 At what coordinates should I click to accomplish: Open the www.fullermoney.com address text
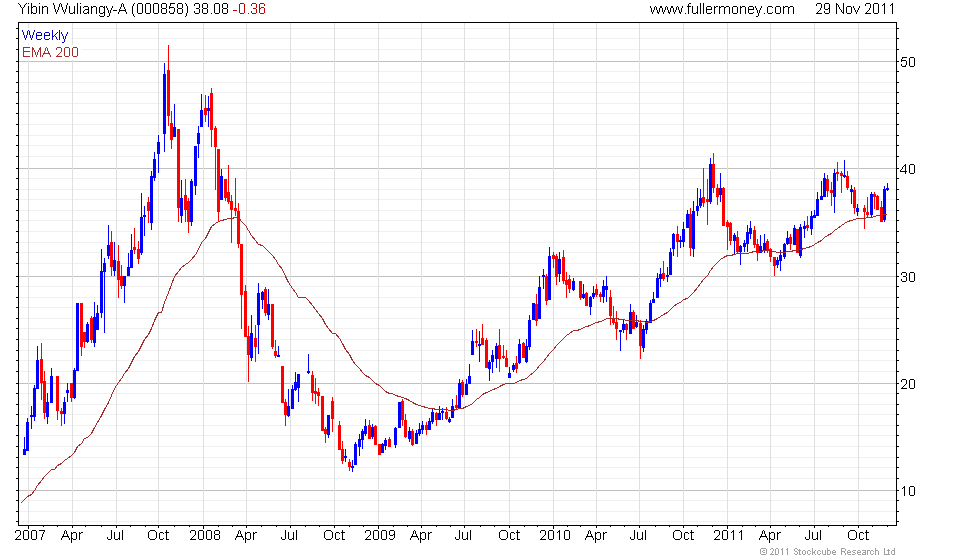pos(722,9)
